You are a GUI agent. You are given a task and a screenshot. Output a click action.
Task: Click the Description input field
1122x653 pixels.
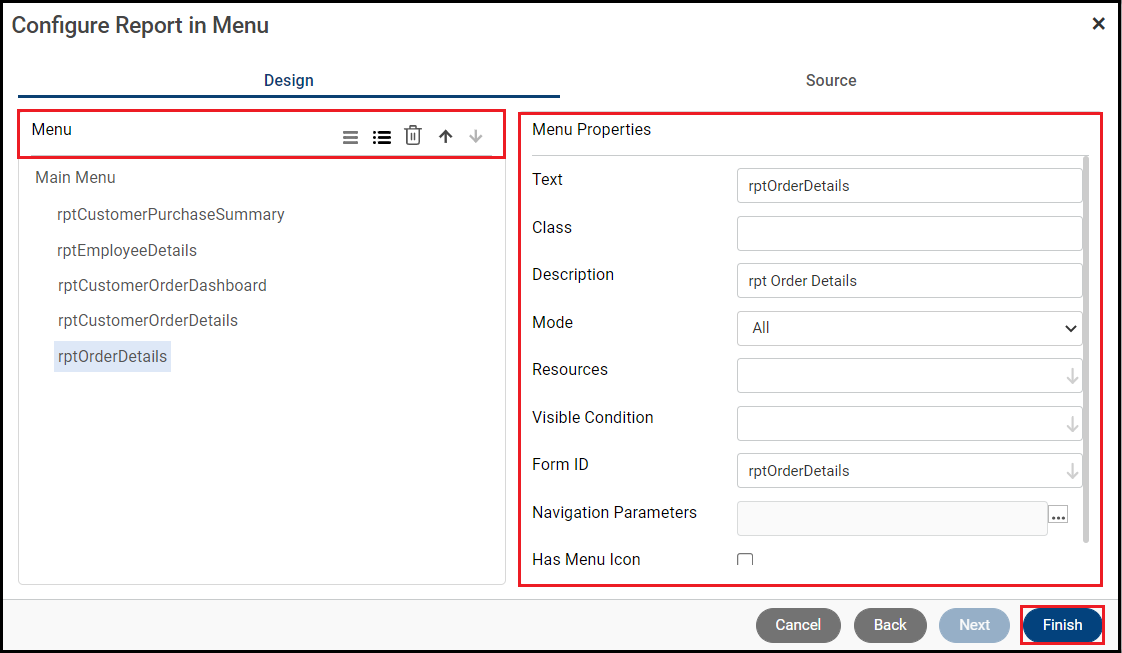pyautogui.click(x=909, y=281)
